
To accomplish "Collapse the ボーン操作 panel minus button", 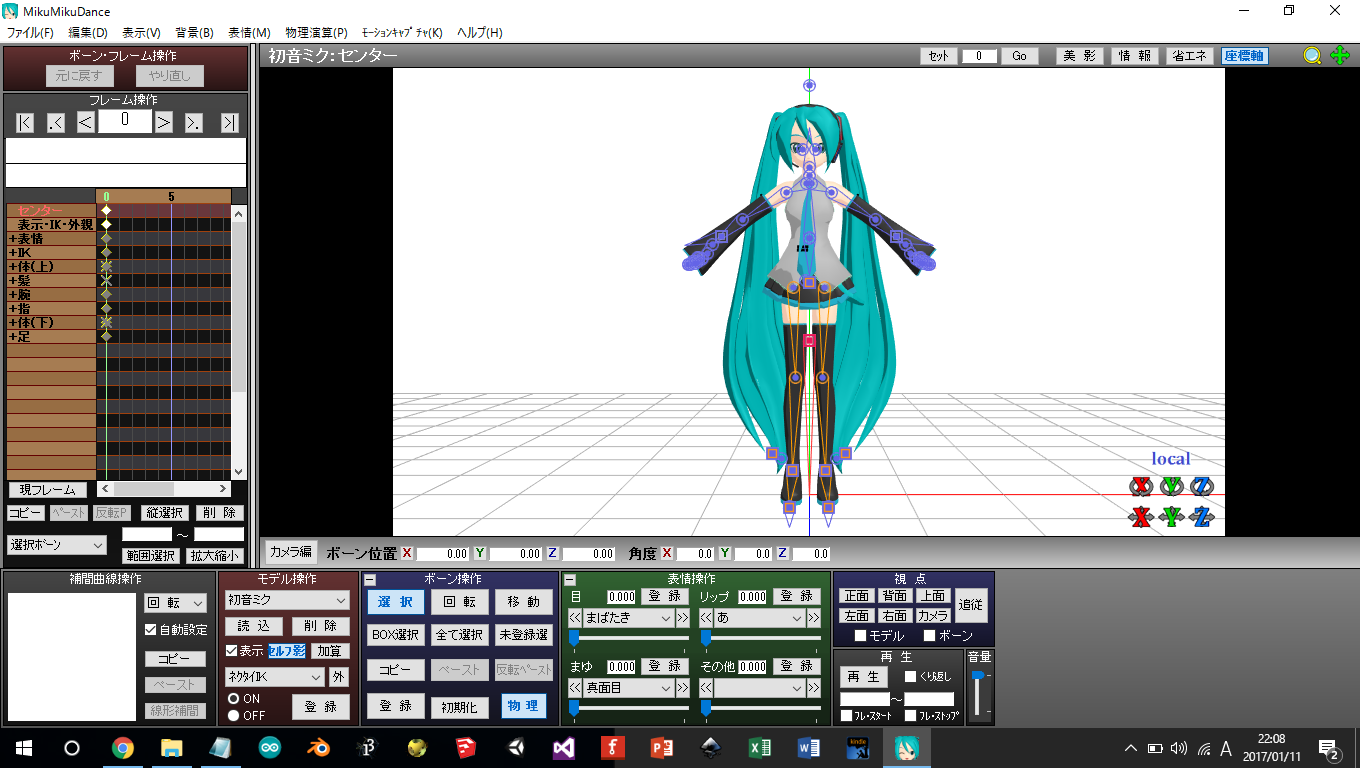I will (x=369, y=579).
